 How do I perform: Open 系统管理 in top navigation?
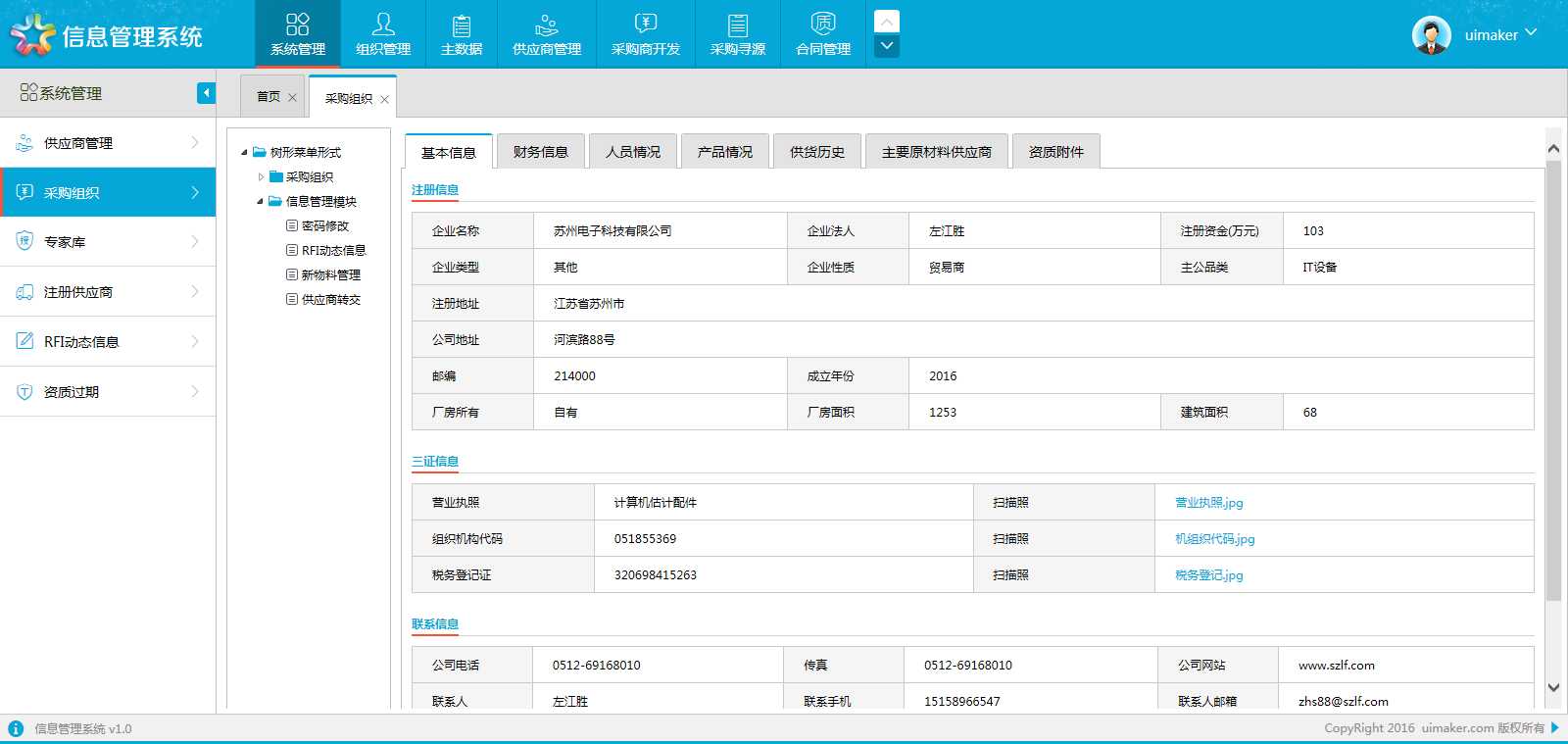pyautogui.click(x=298, y=34)
